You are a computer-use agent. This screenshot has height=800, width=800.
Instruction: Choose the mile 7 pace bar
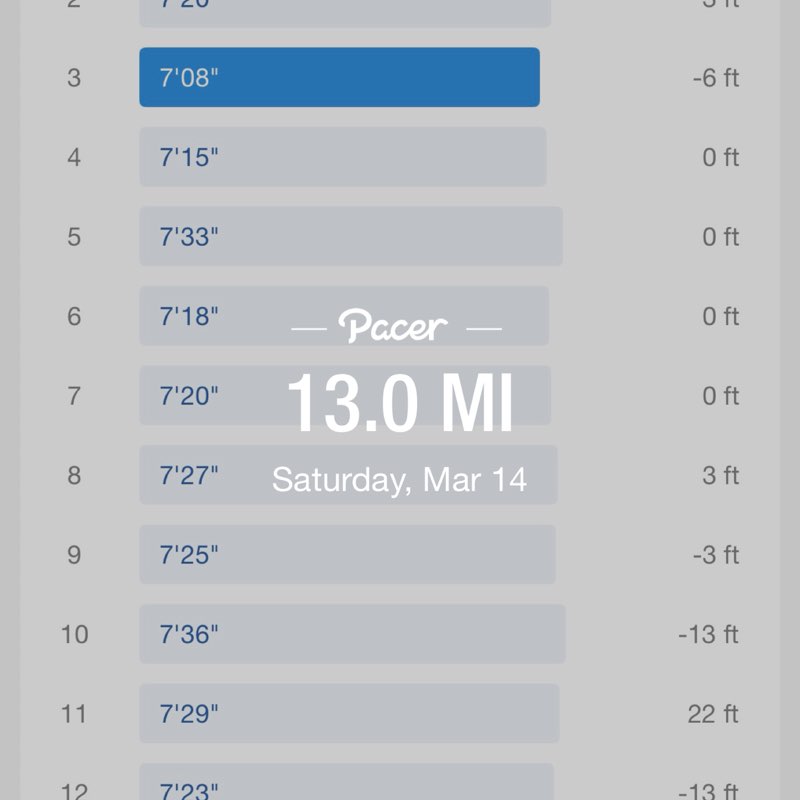coord(220,396)
